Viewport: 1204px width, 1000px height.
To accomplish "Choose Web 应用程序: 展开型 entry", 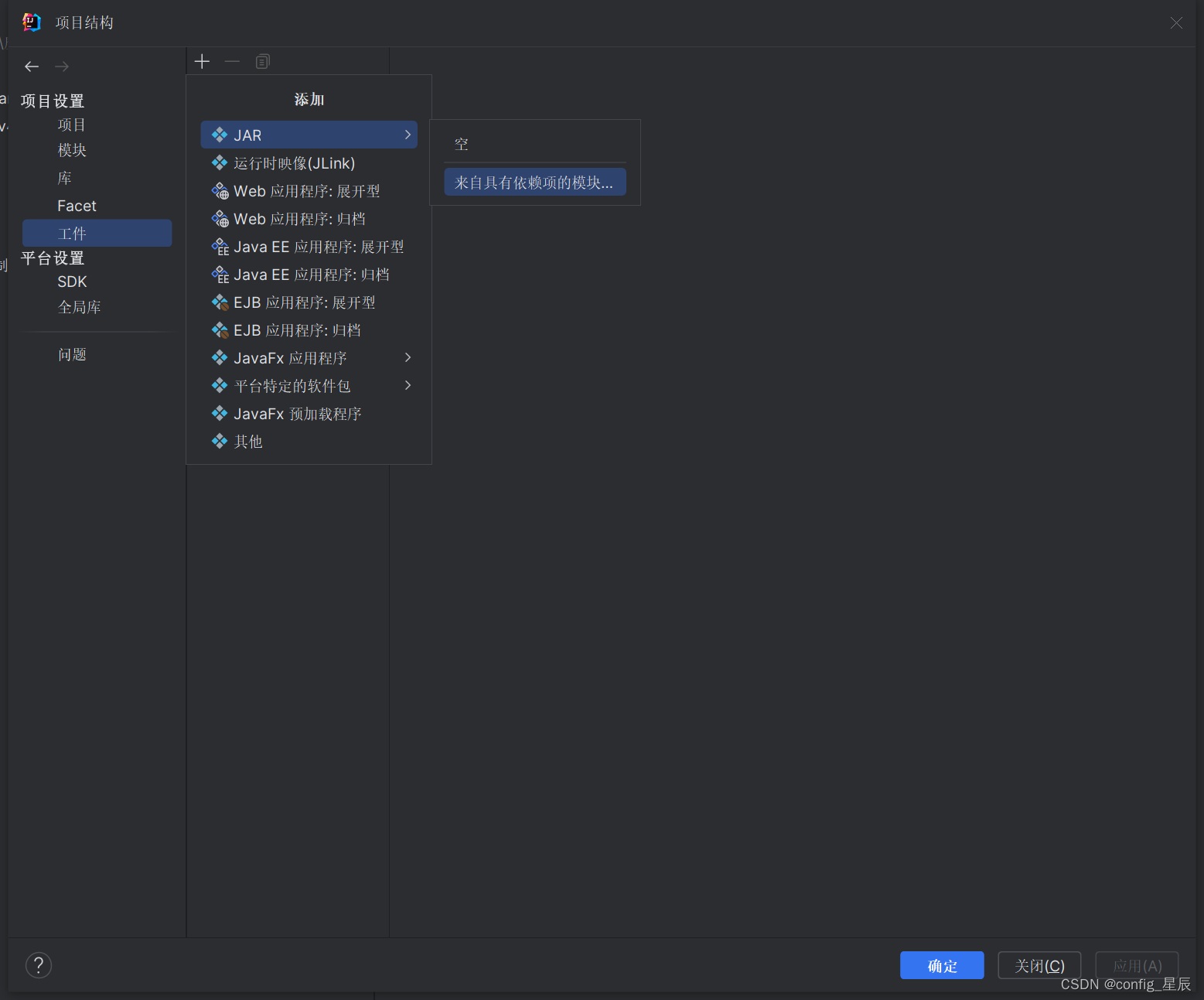I will (309, 191).
